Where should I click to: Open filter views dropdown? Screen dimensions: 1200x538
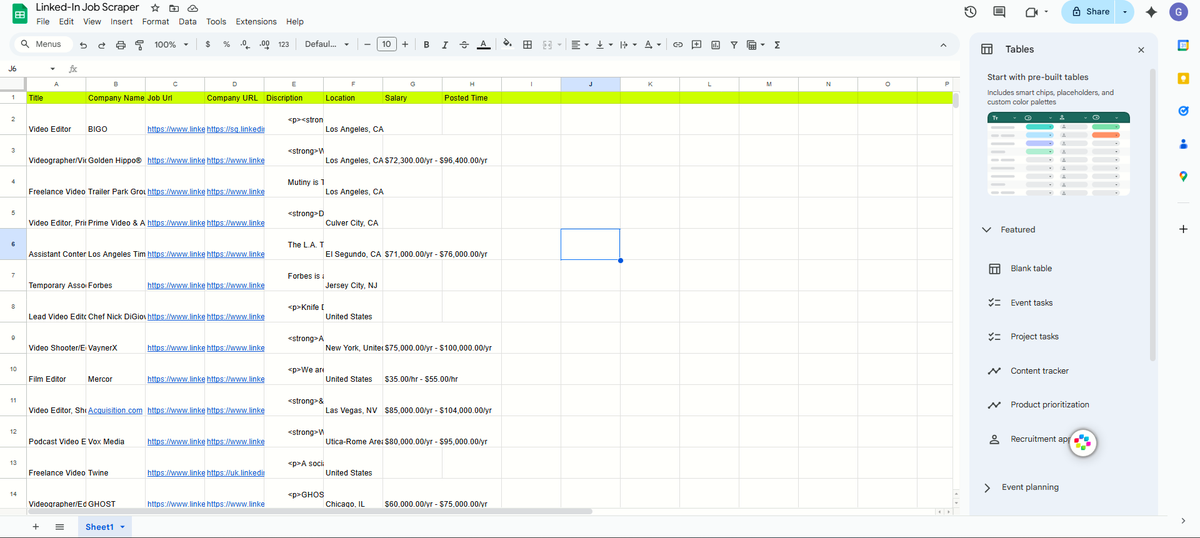pos(755,45)
